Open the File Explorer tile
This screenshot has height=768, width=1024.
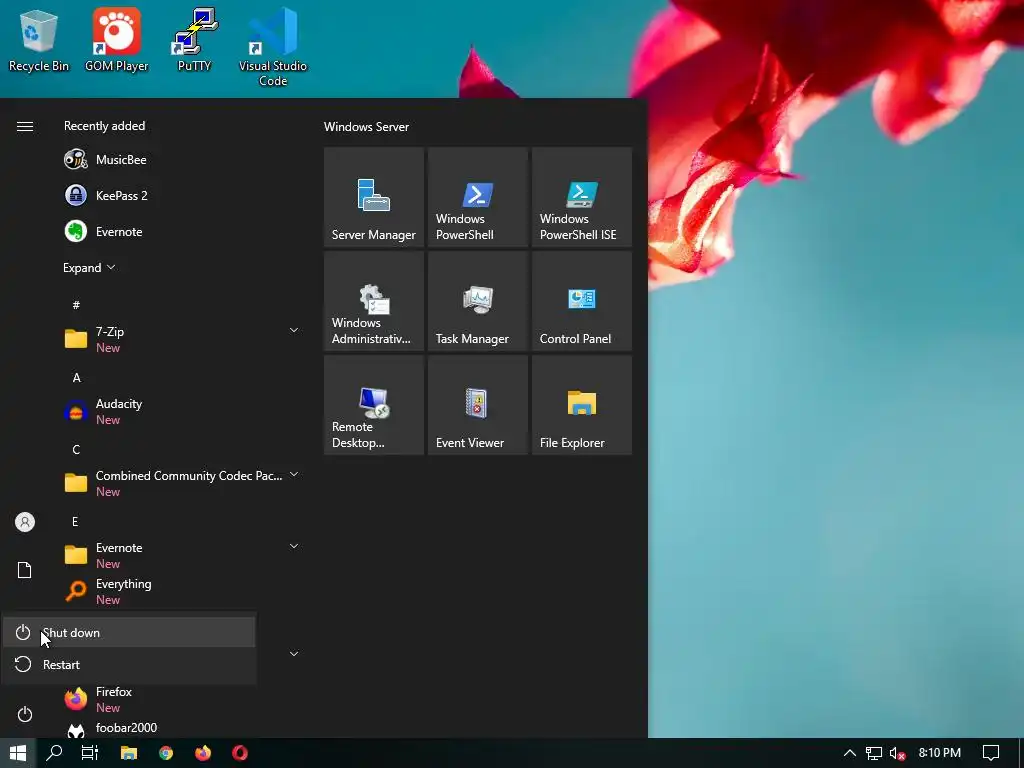[x=582, y=405]
